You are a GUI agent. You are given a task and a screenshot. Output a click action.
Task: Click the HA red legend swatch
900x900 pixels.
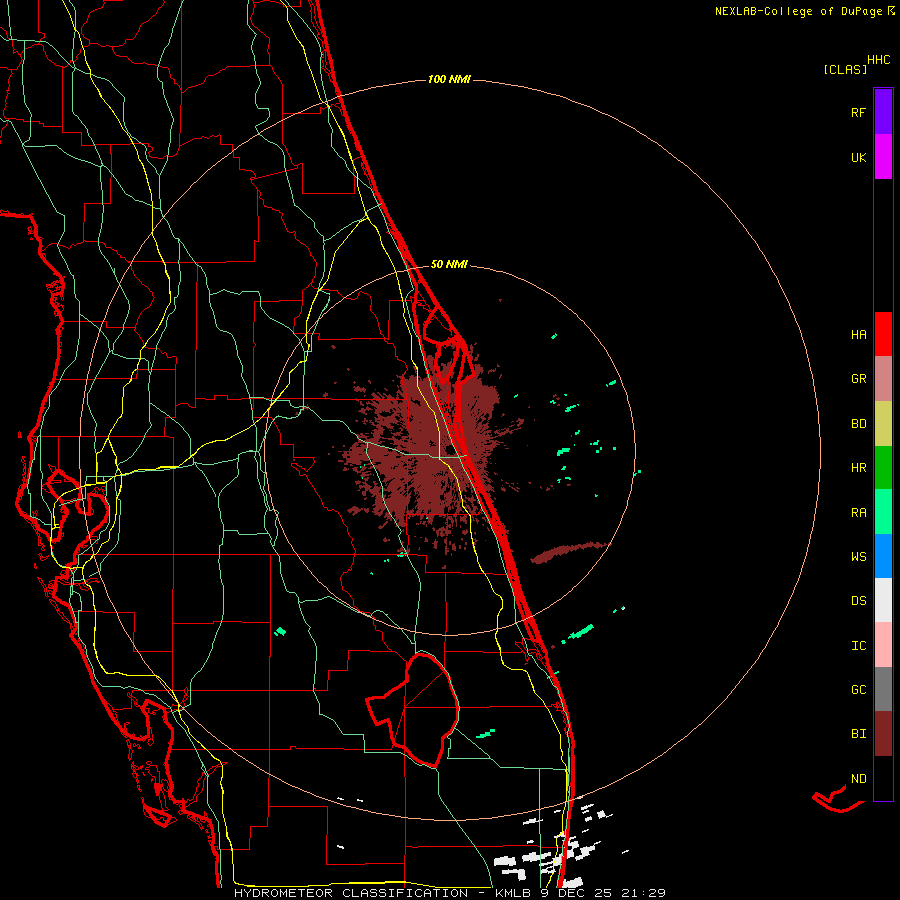(x=883, y=334)
